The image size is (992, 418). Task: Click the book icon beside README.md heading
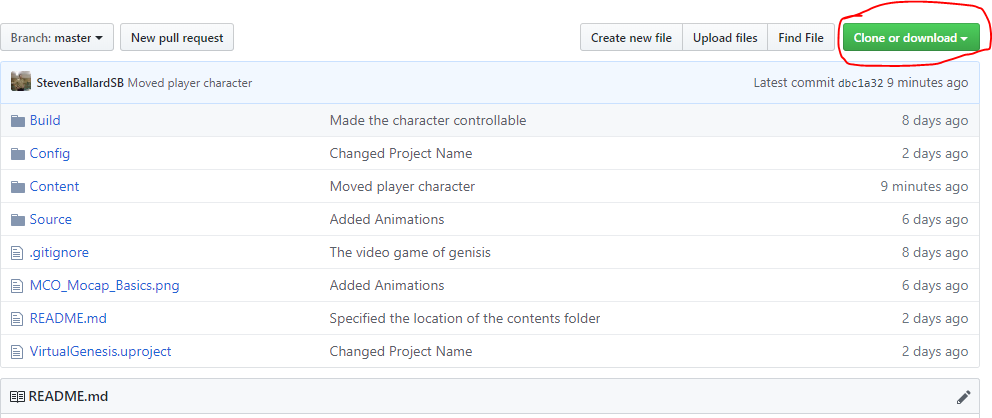click(x=18, y=397)
